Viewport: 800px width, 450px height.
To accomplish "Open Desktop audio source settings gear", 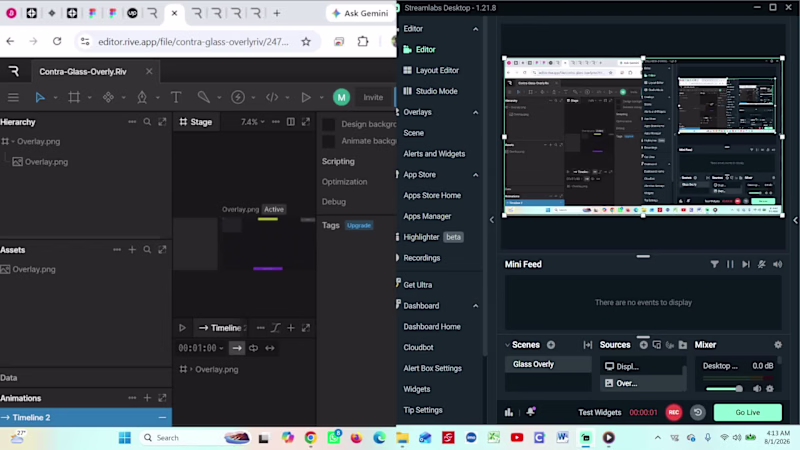I will [x=770, y=389].
